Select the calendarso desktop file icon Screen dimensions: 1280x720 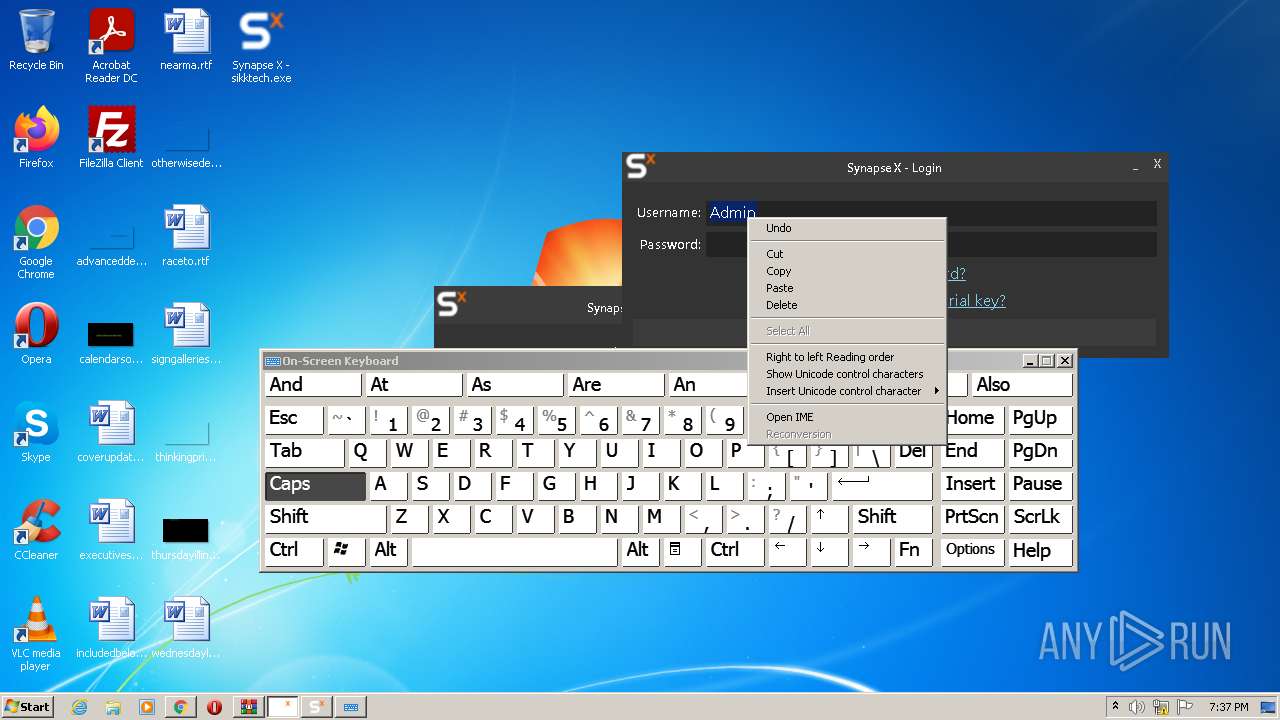tap(111, 340)
